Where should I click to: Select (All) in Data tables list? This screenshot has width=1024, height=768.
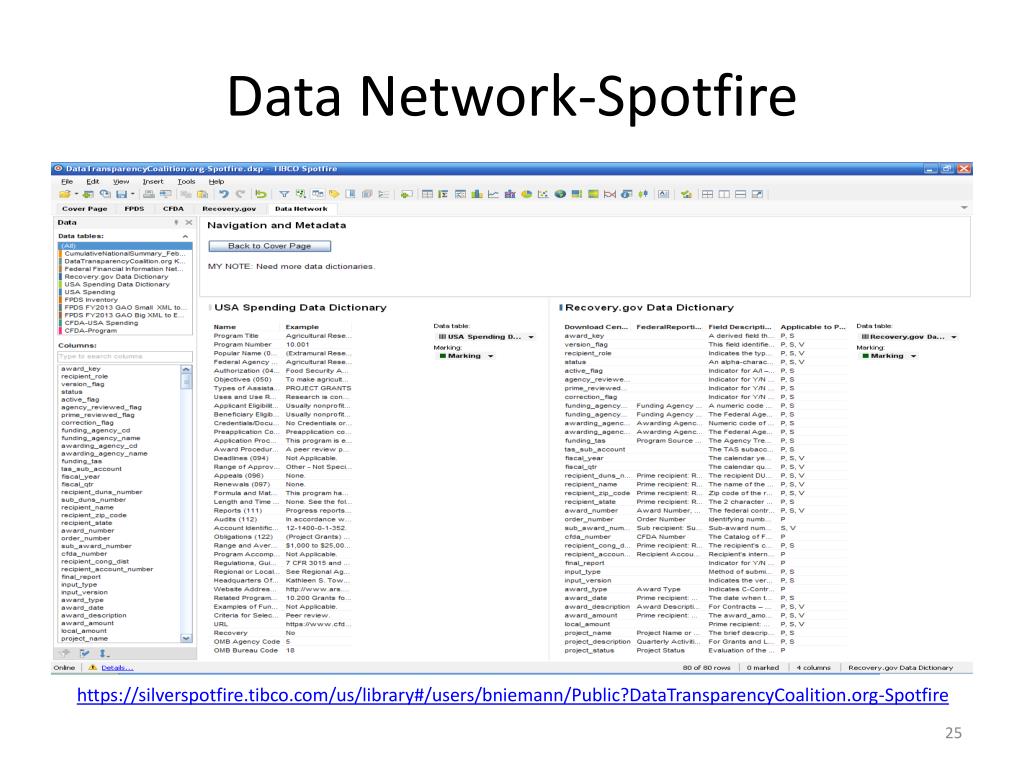tap(125, 246)
